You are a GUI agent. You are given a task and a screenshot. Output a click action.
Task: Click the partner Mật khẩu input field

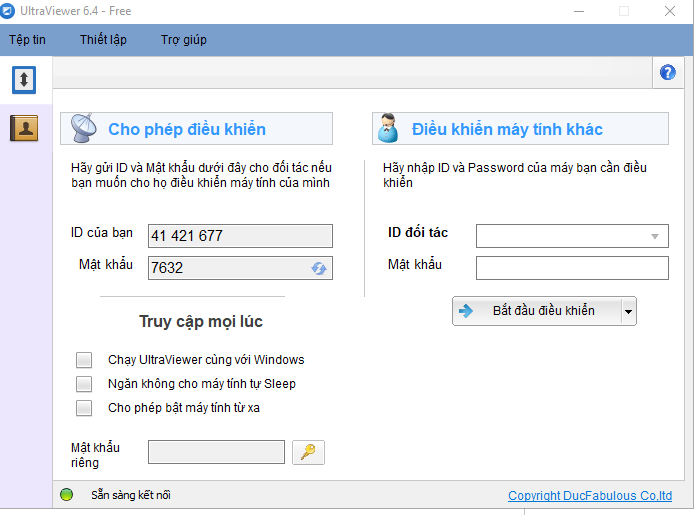(572, 268)
